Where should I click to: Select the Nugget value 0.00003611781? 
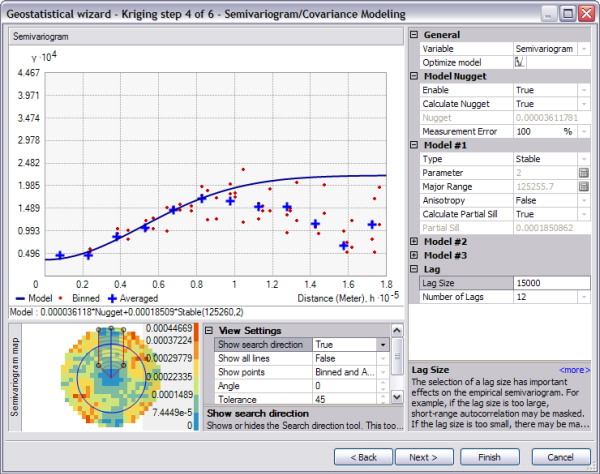tap(547, 118)
